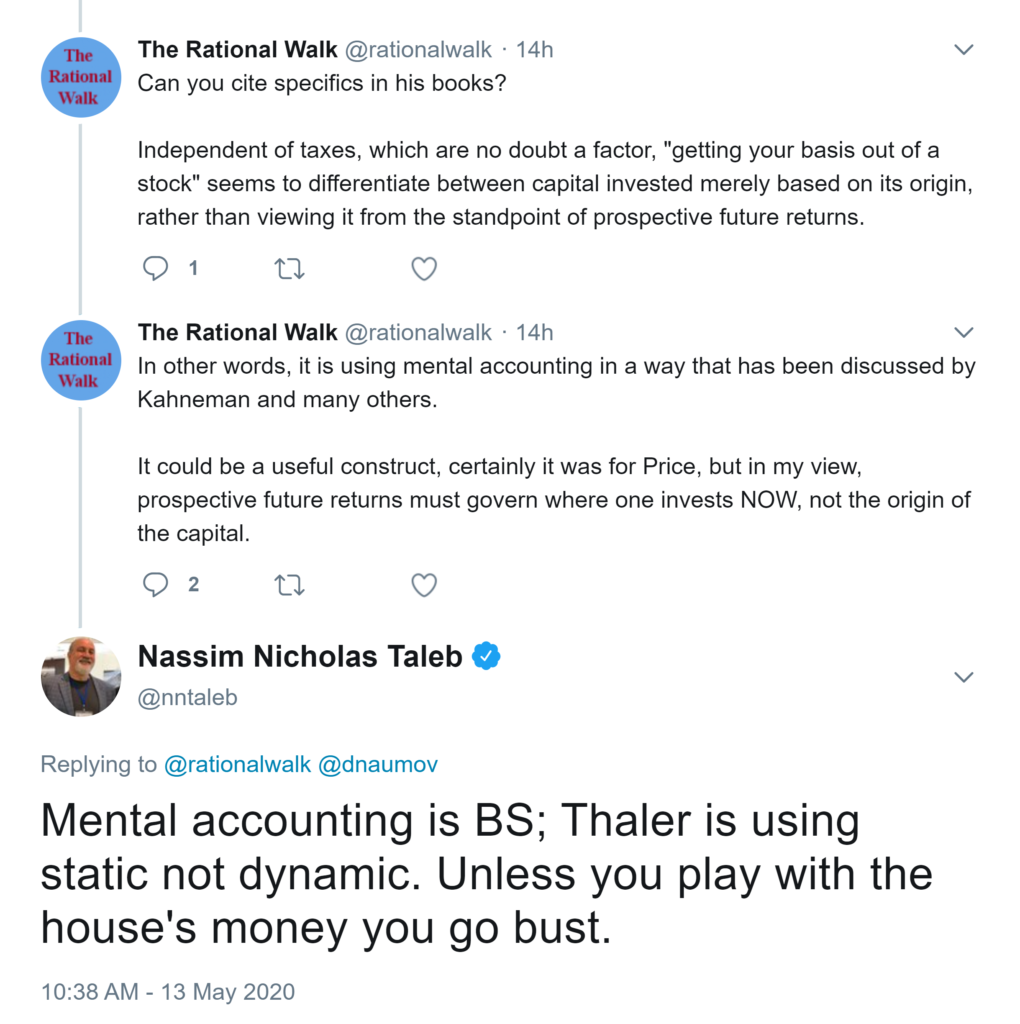The image size is (1020, 1024).
Task: Click the blue verified badge beside Taleb
Action: click(485, 656)
